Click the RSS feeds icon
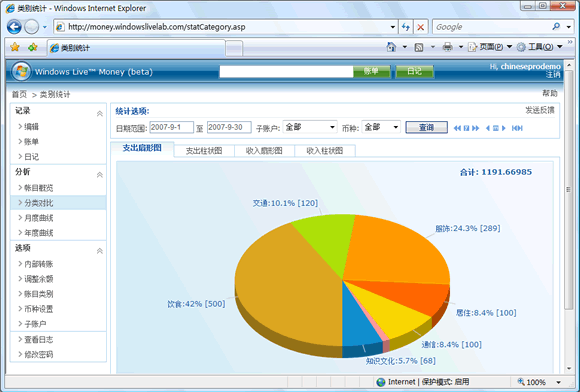Image resolution: width=580 pixels, height=392 pixels. click(x=419, y=47)
